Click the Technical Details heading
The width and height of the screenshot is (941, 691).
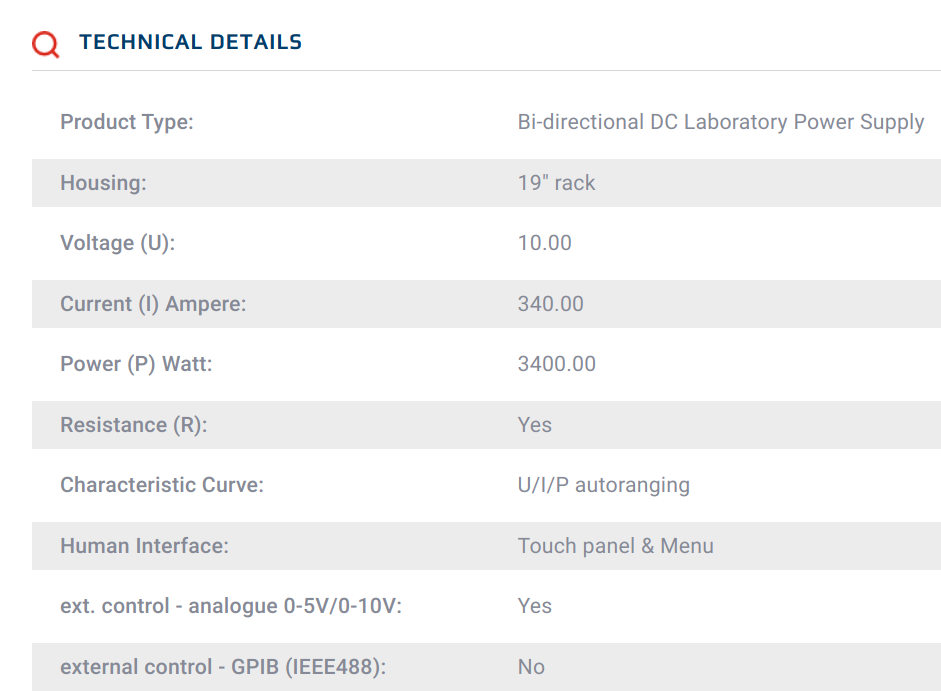point(190,42)
